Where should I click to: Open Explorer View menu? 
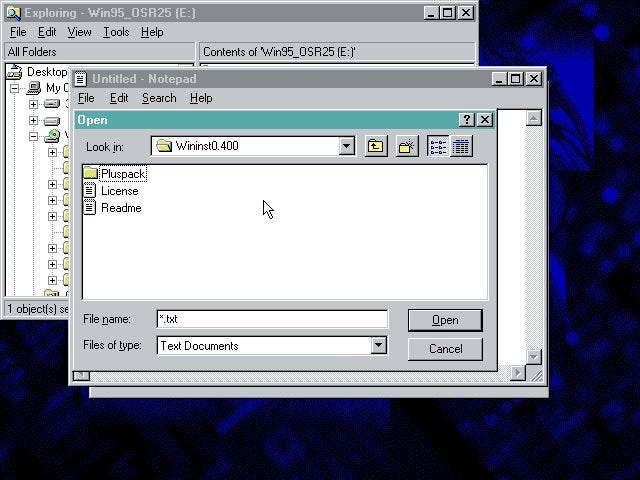tap(79, 32)
